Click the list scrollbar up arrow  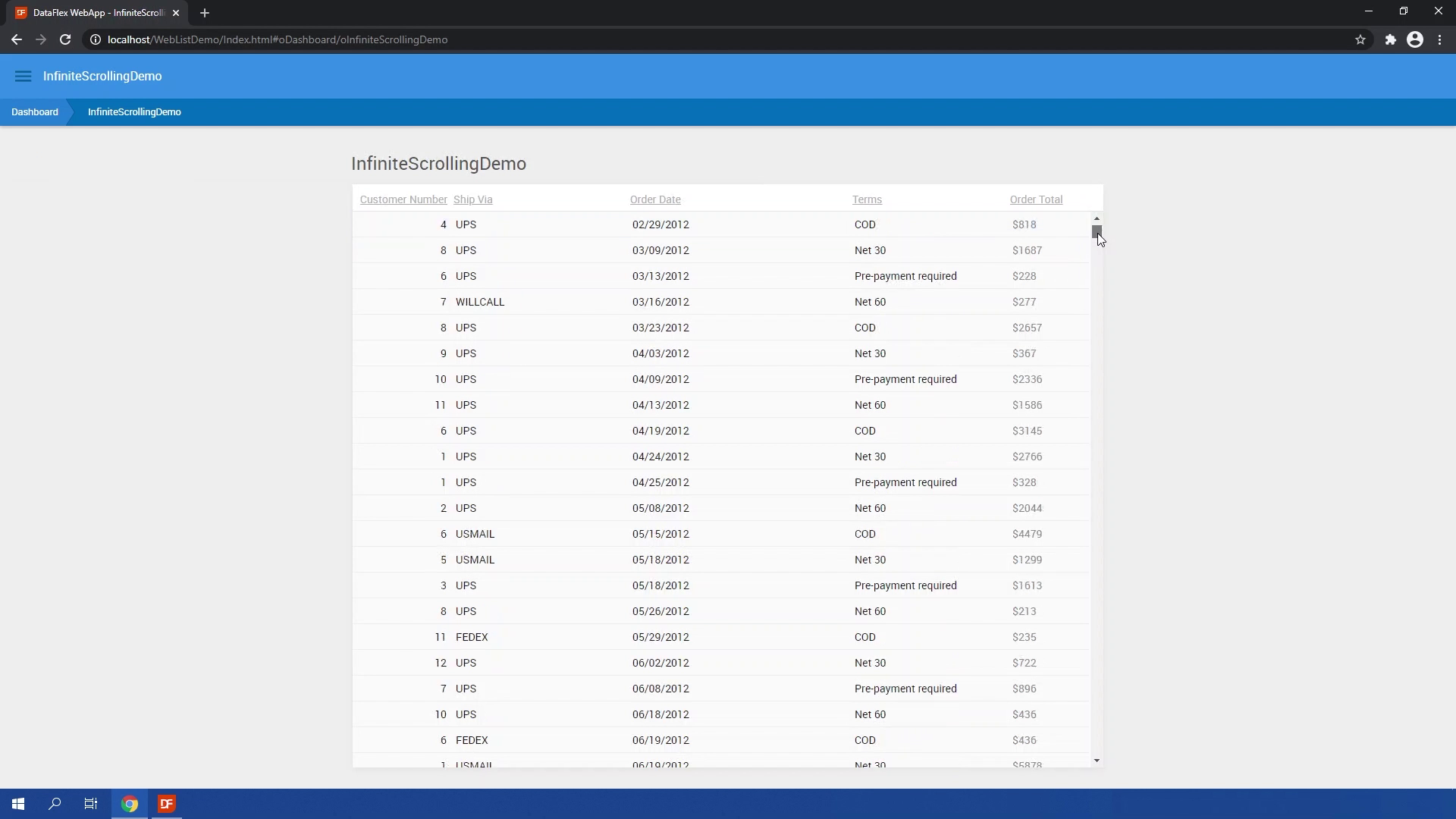pos(1097,218)
